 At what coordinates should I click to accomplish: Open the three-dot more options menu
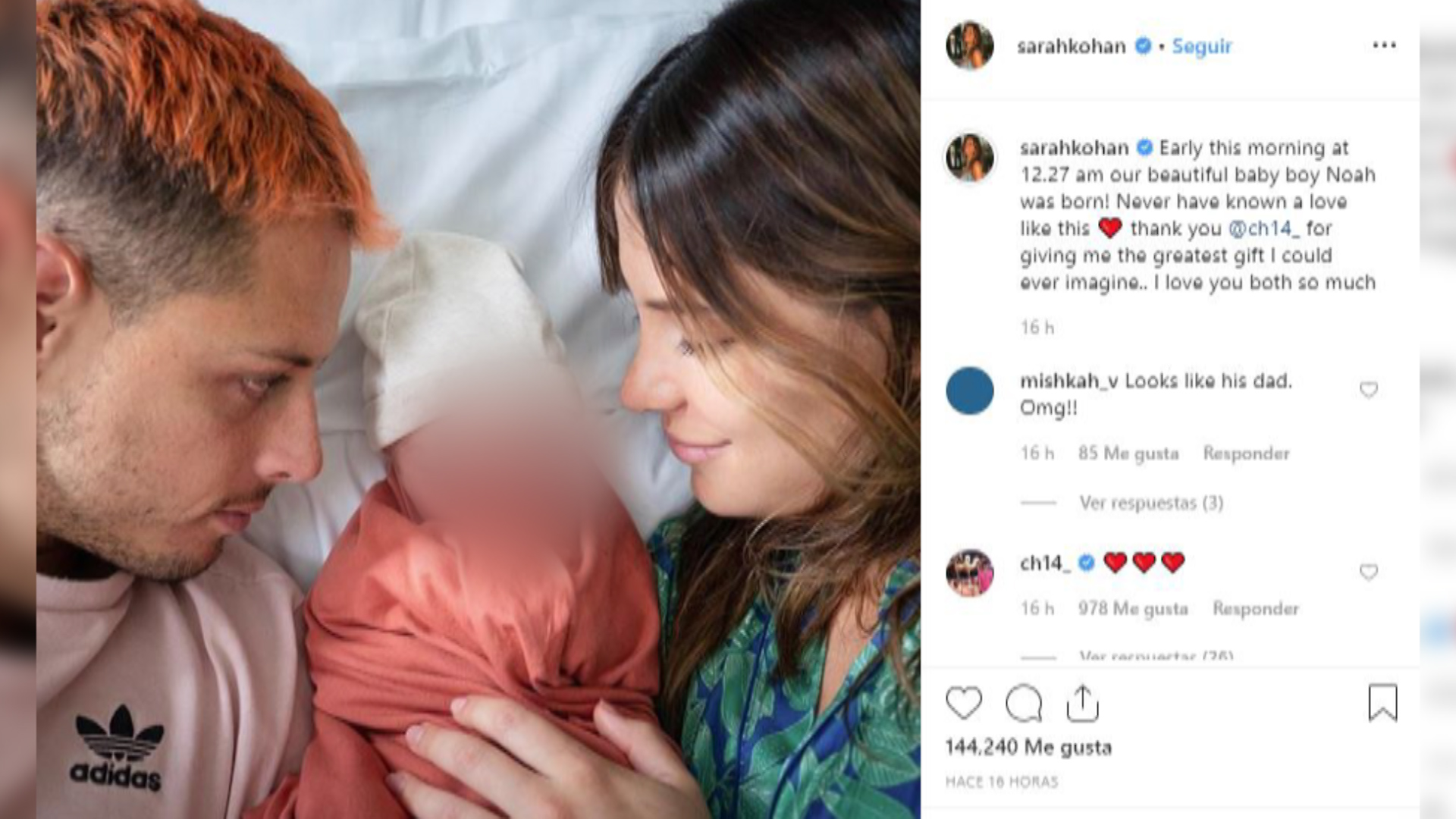[x=1384, y=45]
